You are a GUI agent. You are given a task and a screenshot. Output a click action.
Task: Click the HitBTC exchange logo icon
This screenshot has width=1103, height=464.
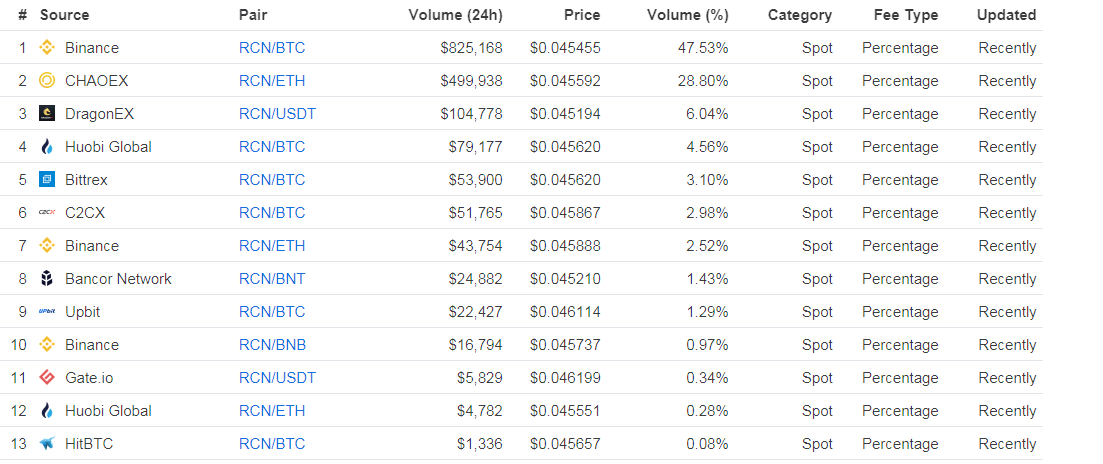coord(46,444)
